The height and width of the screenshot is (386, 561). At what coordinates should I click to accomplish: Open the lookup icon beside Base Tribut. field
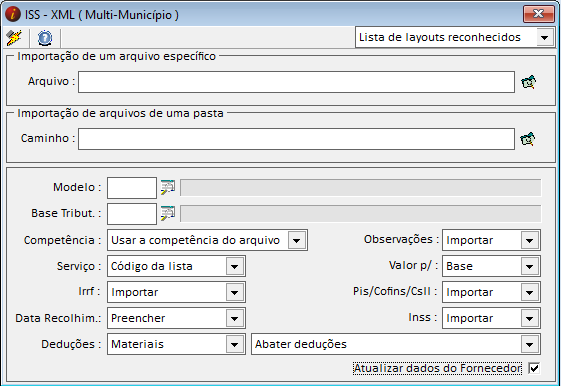tap(168, 213)
